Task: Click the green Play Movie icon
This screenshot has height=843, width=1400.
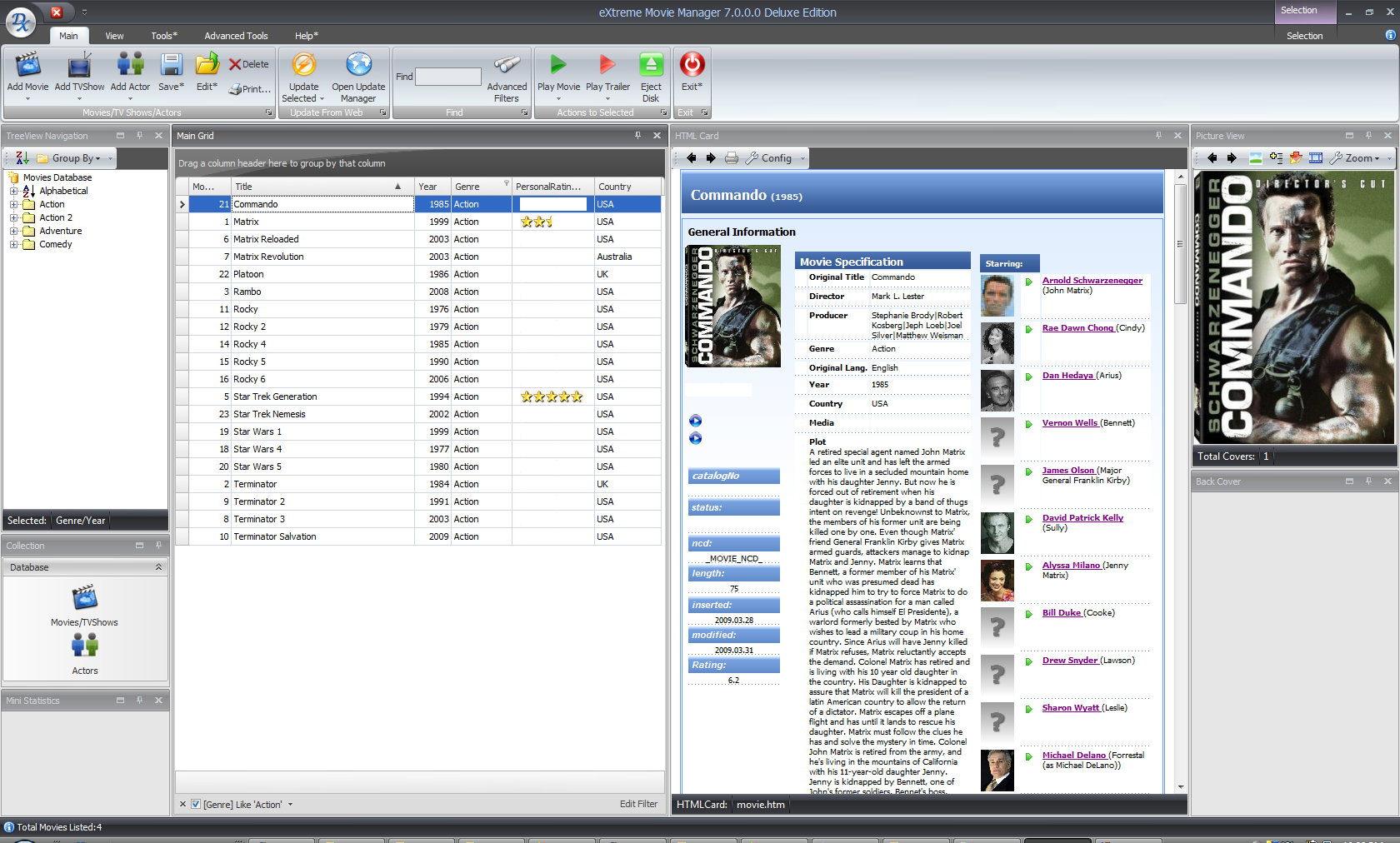Action: click(558, 65)
